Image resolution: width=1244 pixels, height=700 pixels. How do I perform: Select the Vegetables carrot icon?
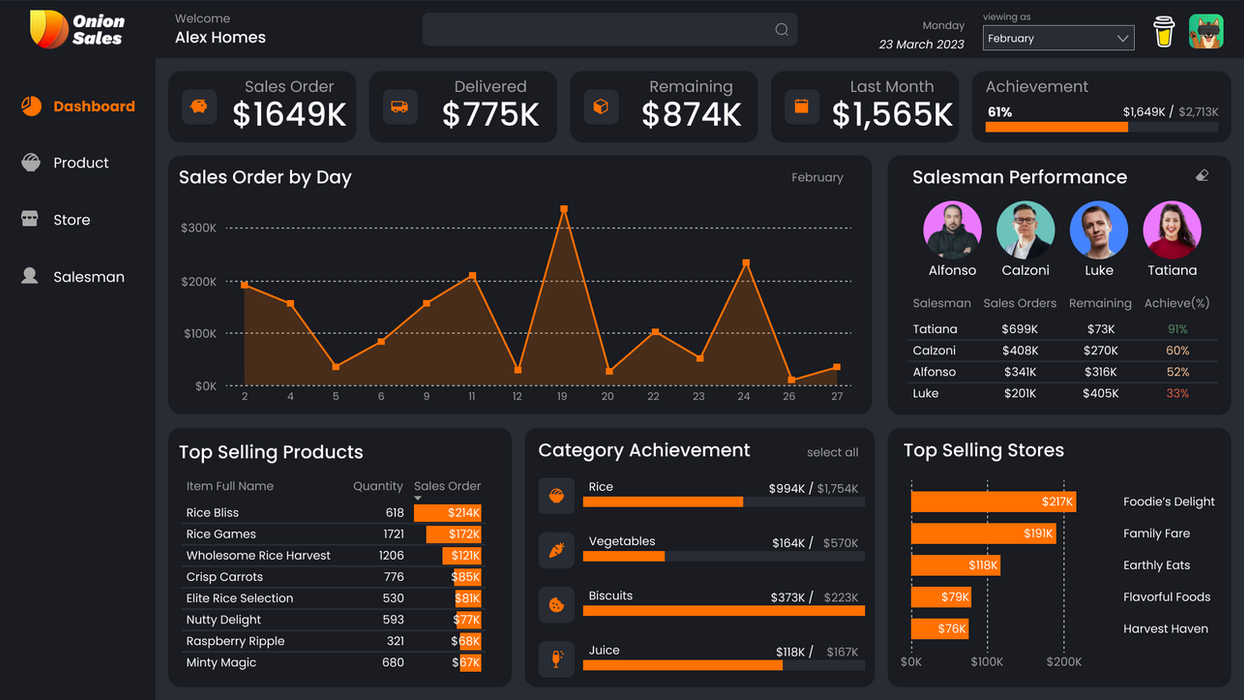pos(557,550)
